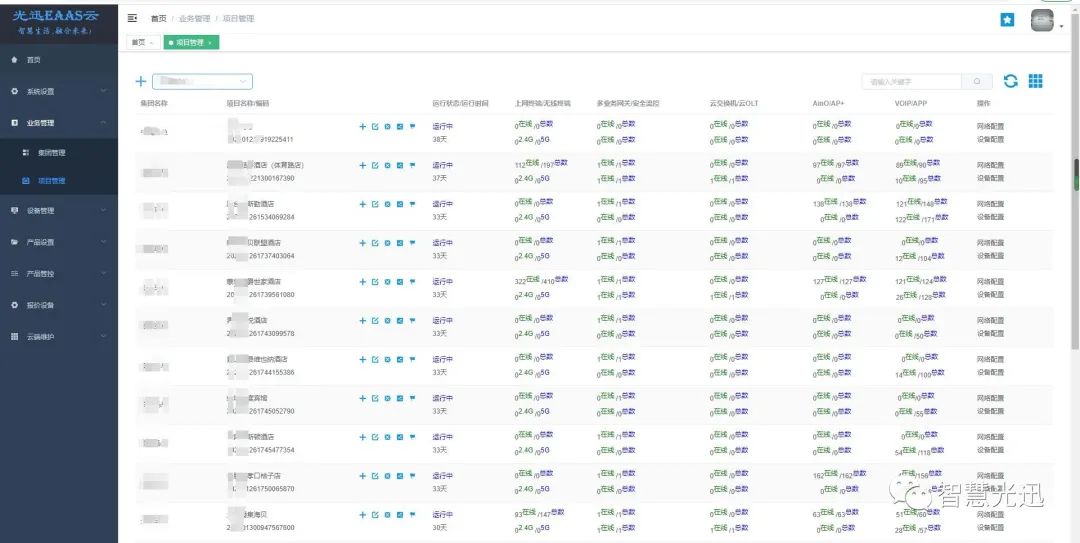The height and width of the screenshot is (543, 1080).
Task: Click the search magnifier button
Action: (977, 81)
